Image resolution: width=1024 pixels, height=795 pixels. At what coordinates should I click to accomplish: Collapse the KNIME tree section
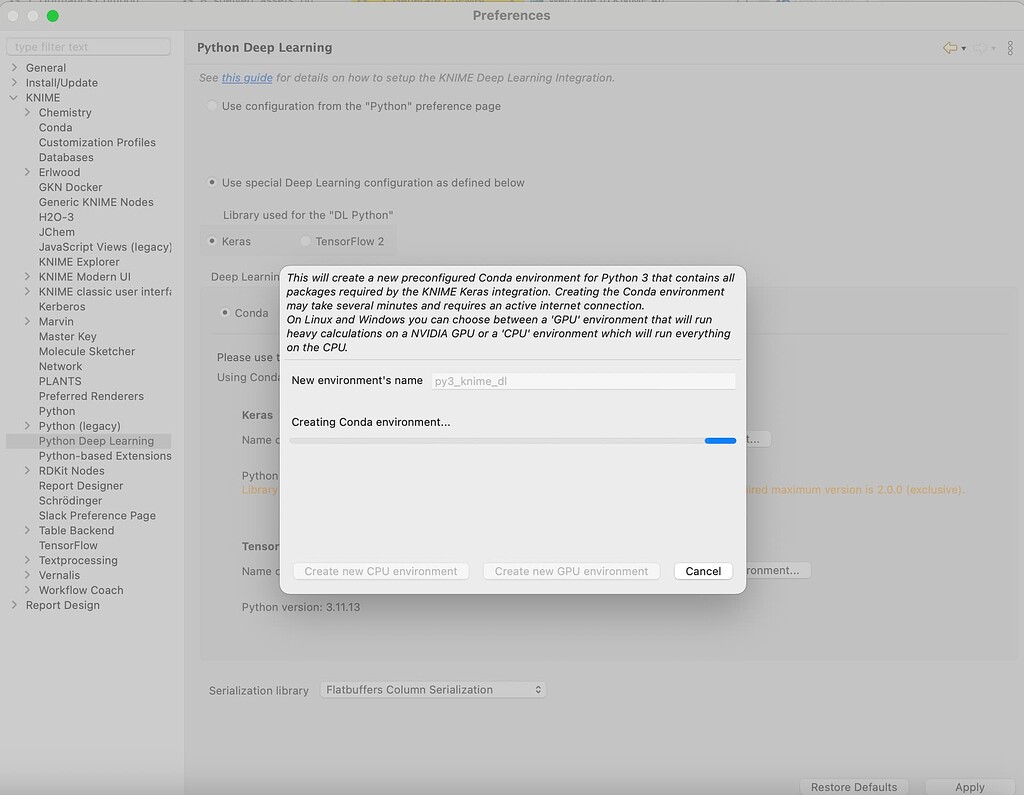[x=13, y=97]
